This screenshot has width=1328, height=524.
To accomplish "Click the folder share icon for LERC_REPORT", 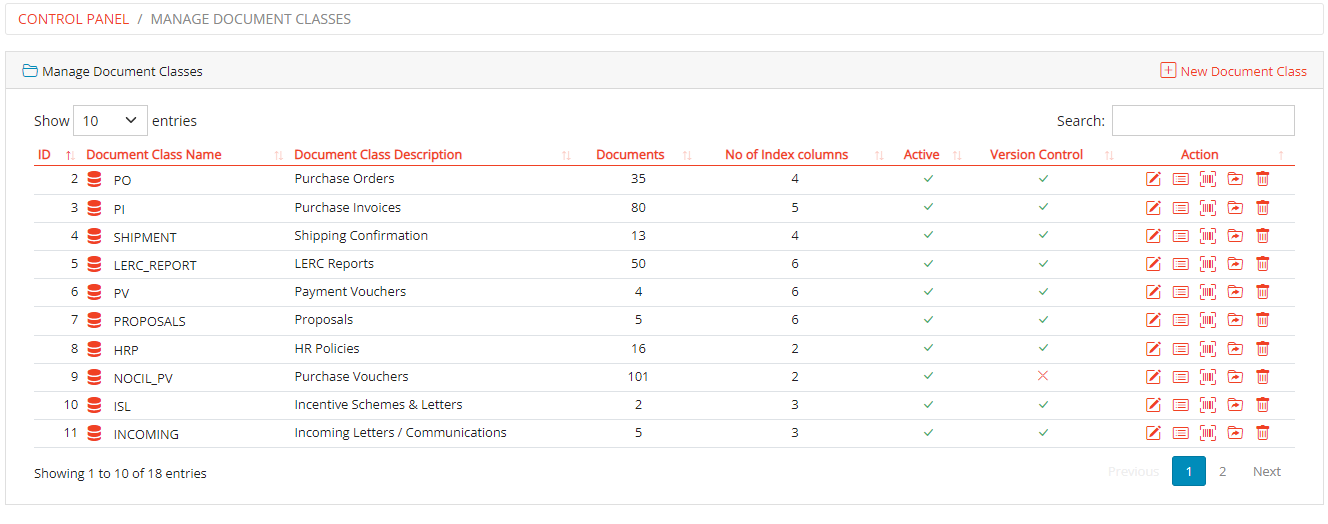I will (1235, 264).
